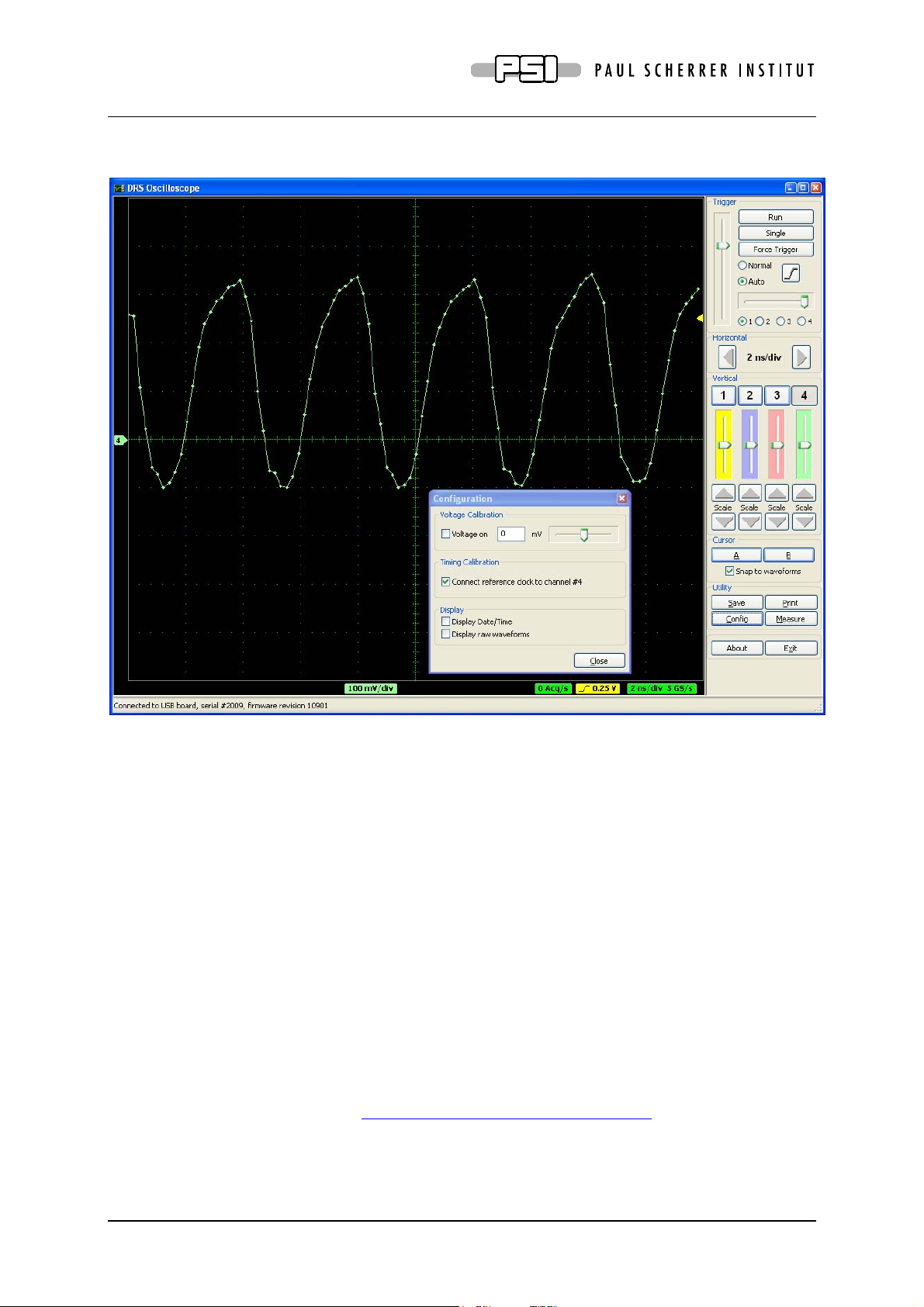This screenshot has width=924, height=1307.
Task: Click the "0 Acq/s" status label
Action: coord(553,688)
